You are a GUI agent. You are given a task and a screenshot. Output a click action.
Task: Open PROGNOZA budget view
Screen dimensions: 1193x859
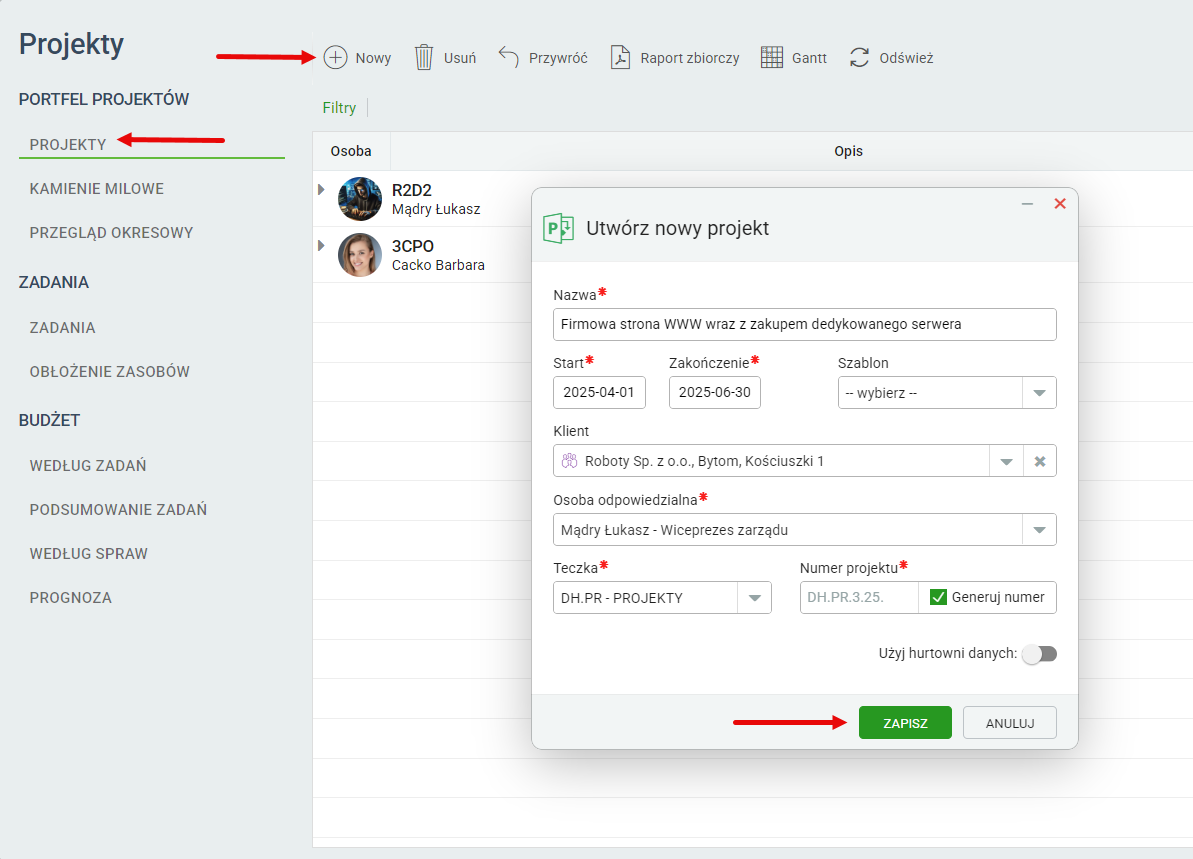point(70,598)
